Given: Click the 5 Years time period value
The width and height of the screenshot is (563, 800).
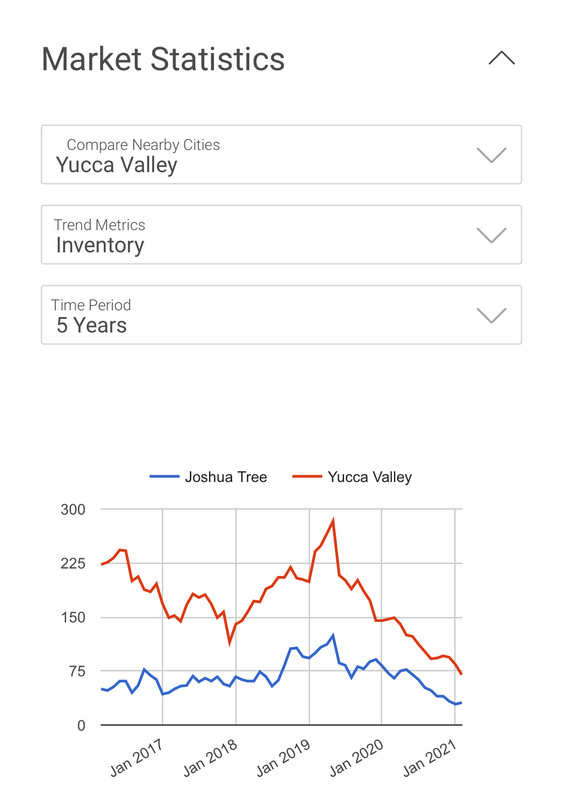Looking at the screenshot, I should [x=91, y=325].
